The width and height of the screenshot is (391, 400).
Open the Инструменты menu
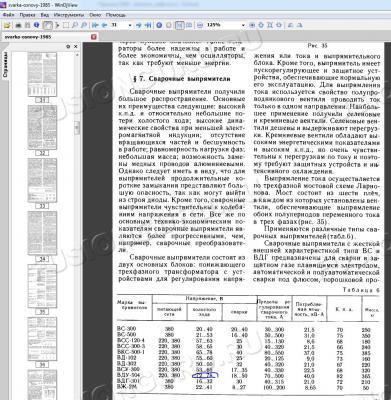point(69,15)
